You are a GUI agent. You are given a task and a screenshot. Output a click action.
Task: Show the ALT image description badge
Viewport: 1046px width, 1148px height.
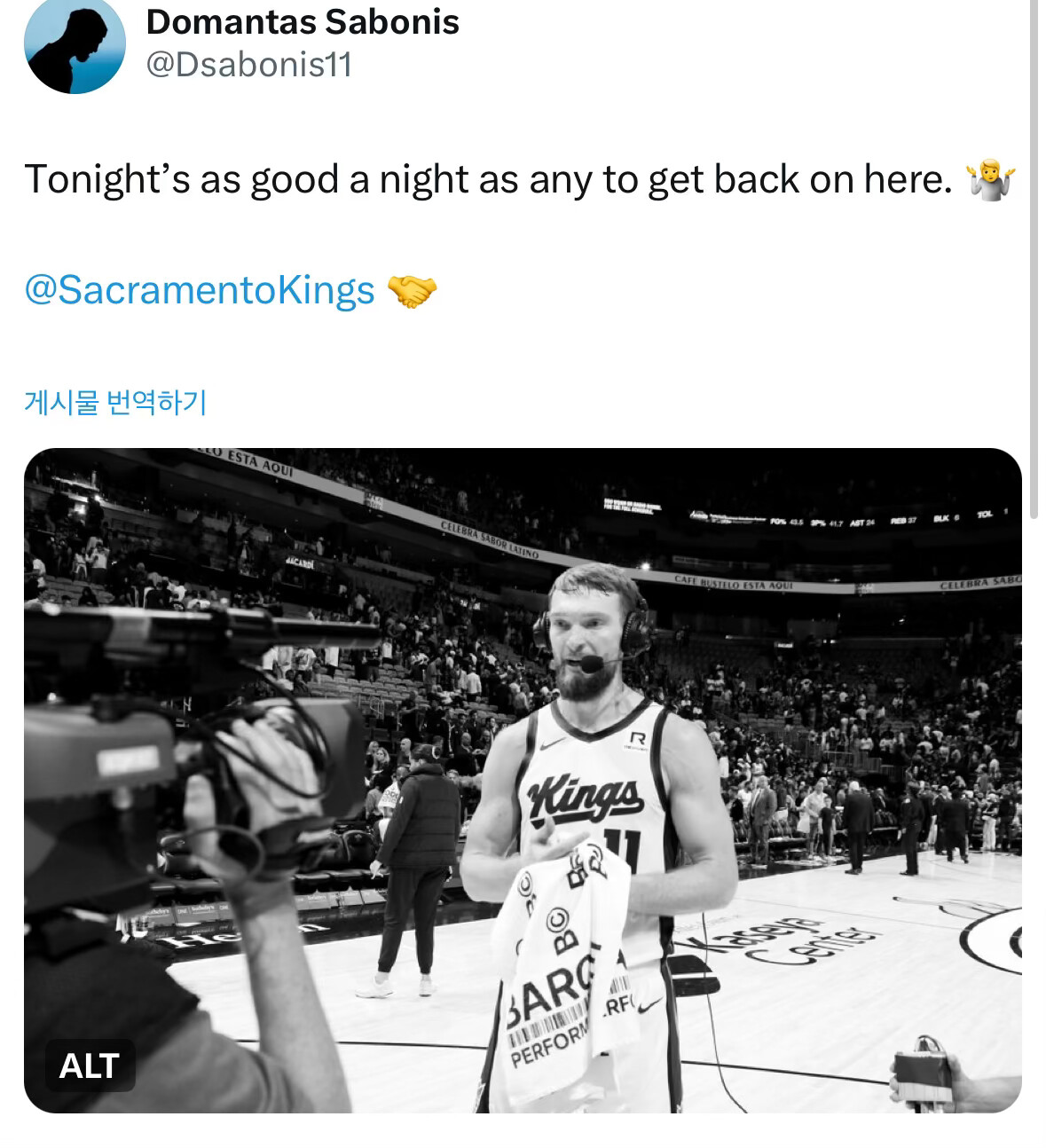(89, 1065)
